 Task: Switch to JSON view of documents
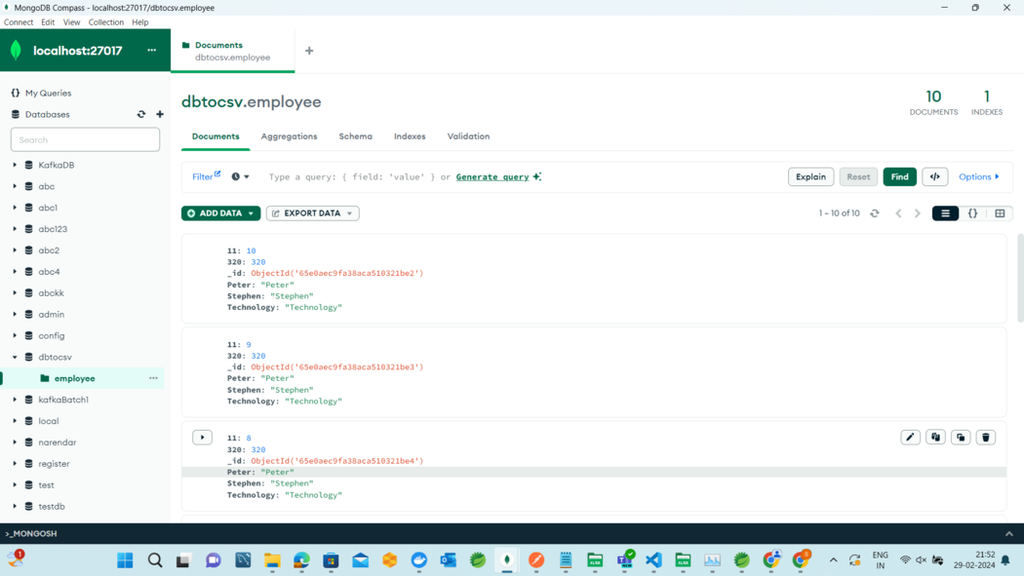[972, 214]
